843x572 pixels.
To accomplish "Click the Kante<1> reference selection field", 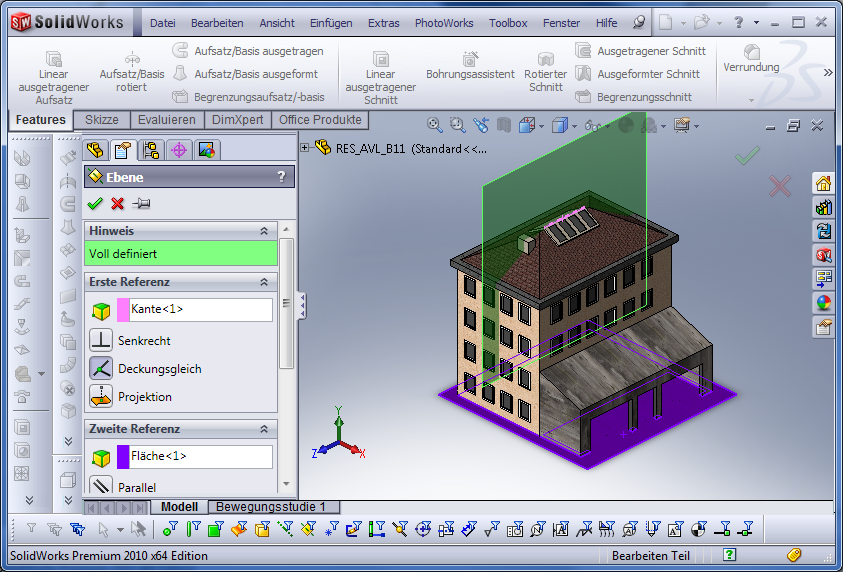I will pos(200,310).
